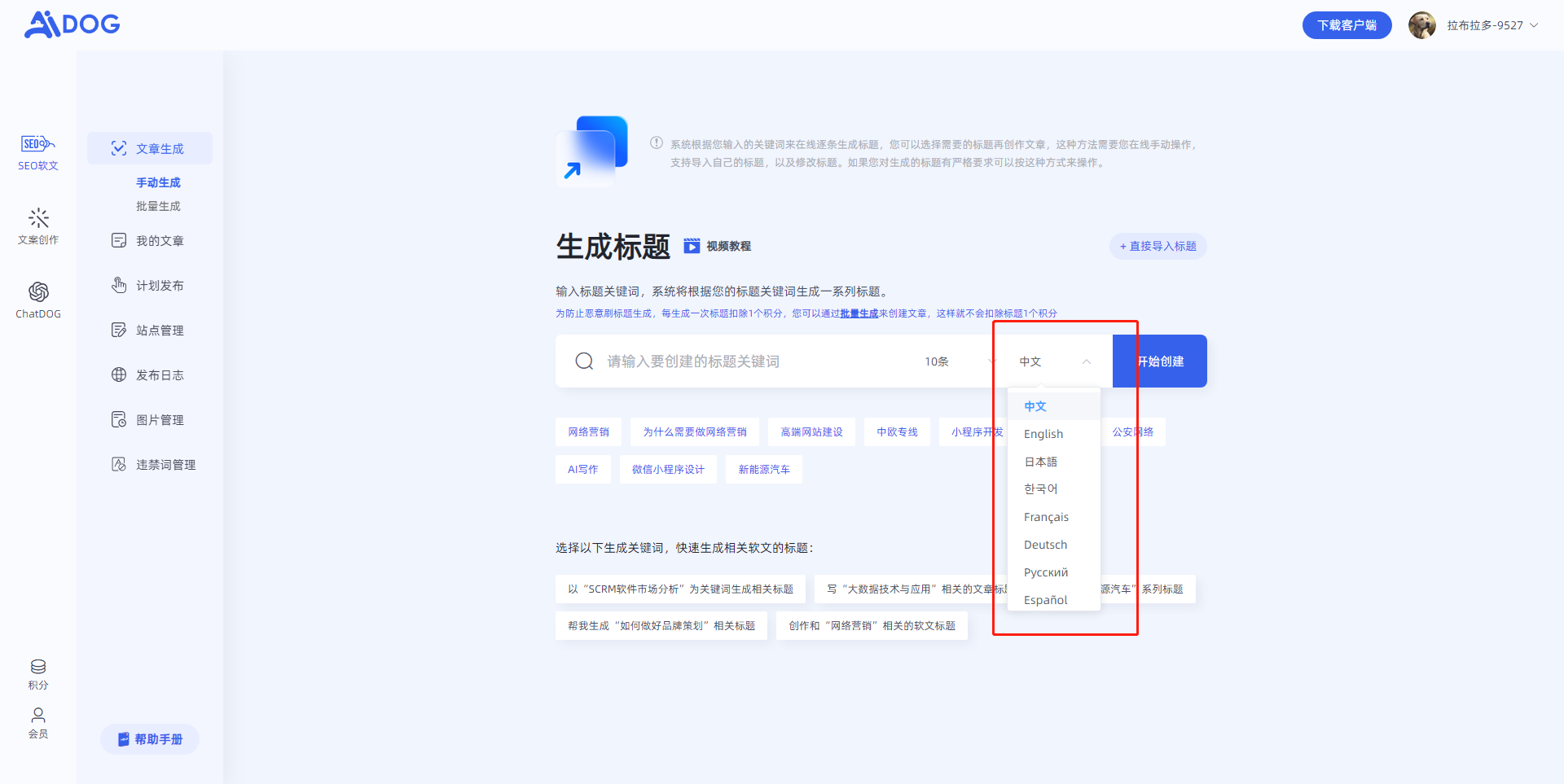Screen dimensions: 1564x784
Task: Choose the AI写作 tag
Action: point(583,470)
